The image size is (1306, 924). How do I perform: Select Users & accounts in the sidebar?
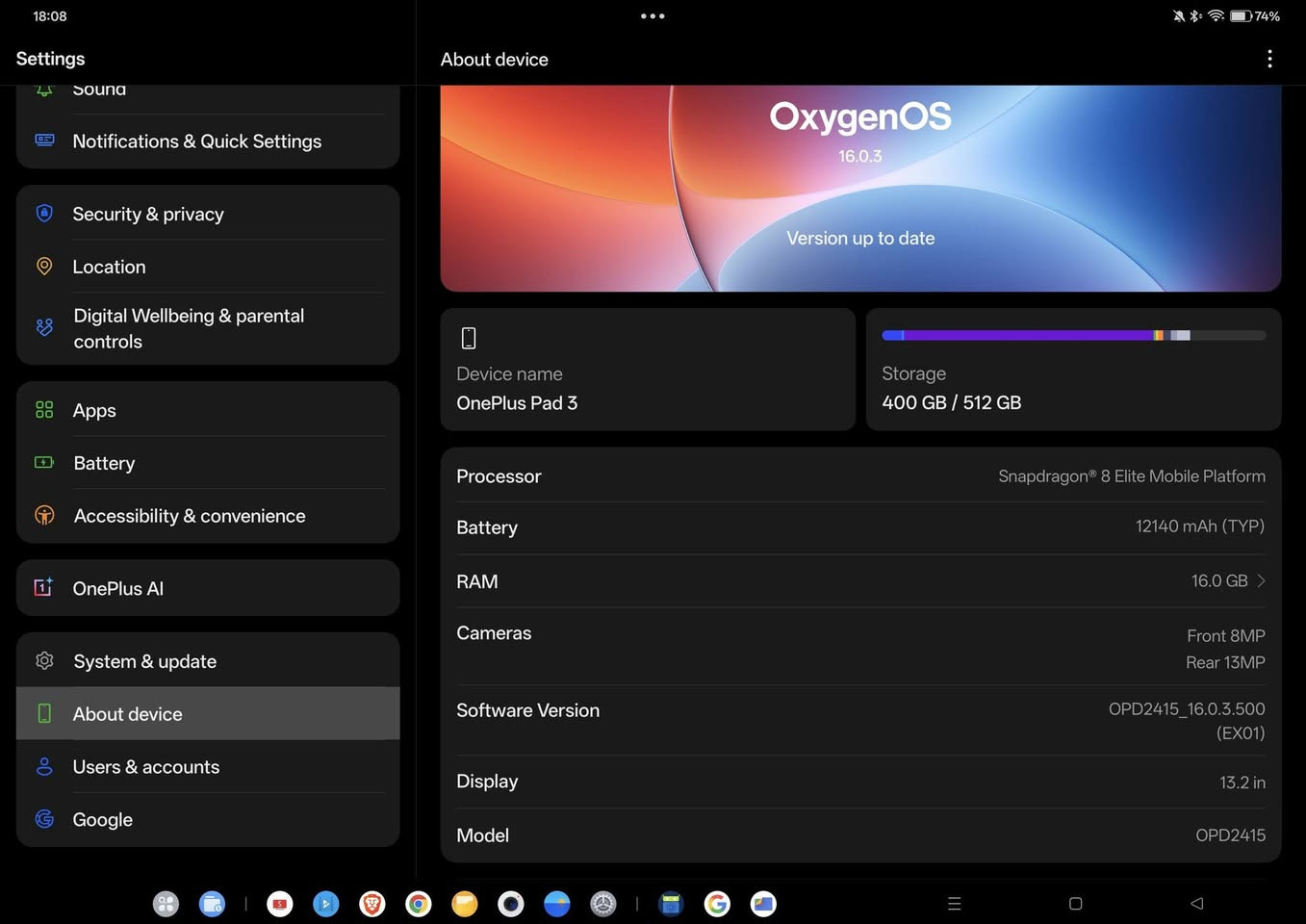146,766
